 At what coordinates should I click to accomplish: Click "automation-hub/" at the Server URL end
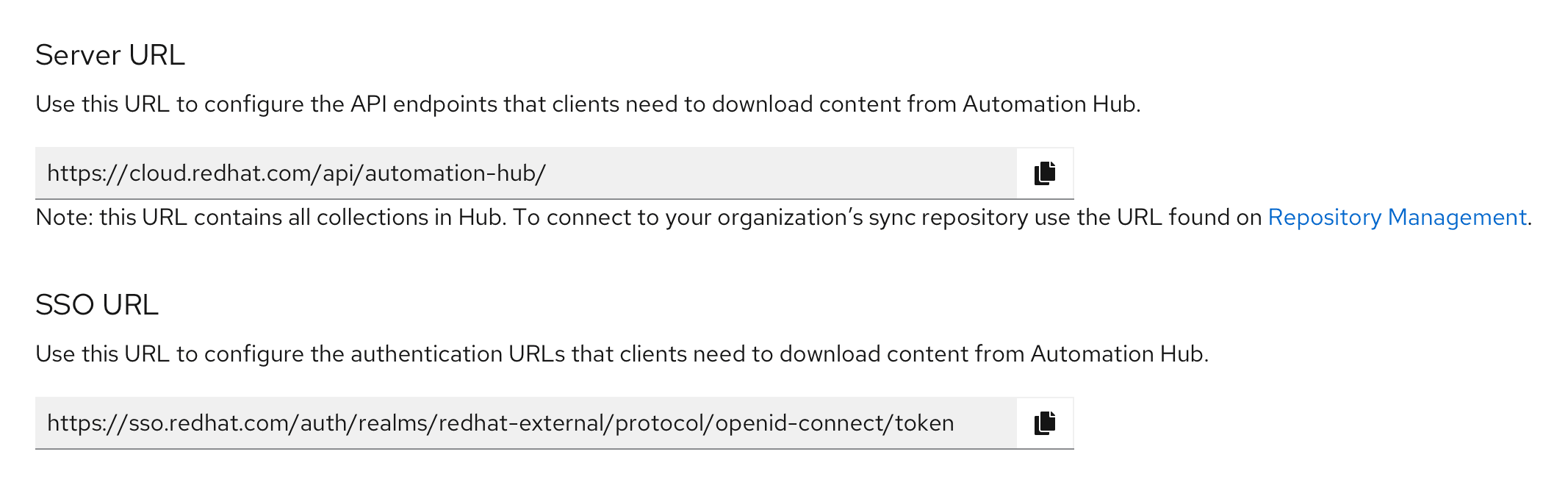[455, 173]
